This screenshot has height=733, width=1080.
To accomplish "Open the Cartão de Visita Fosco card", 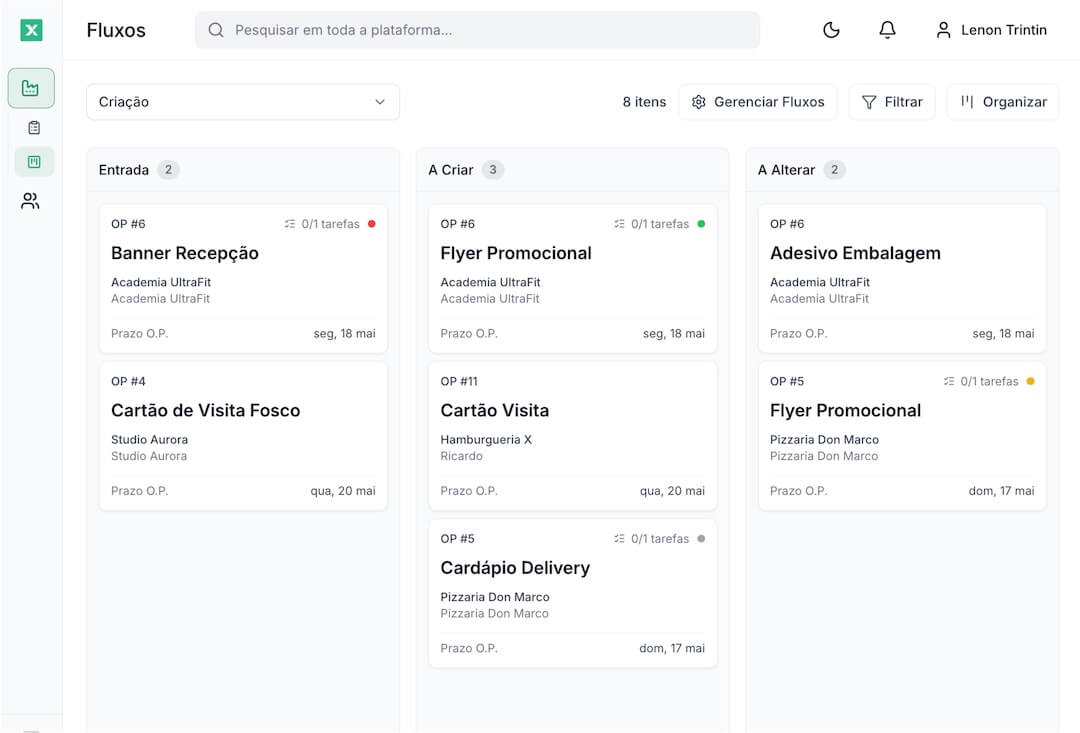I will click(x=243, y=436).
